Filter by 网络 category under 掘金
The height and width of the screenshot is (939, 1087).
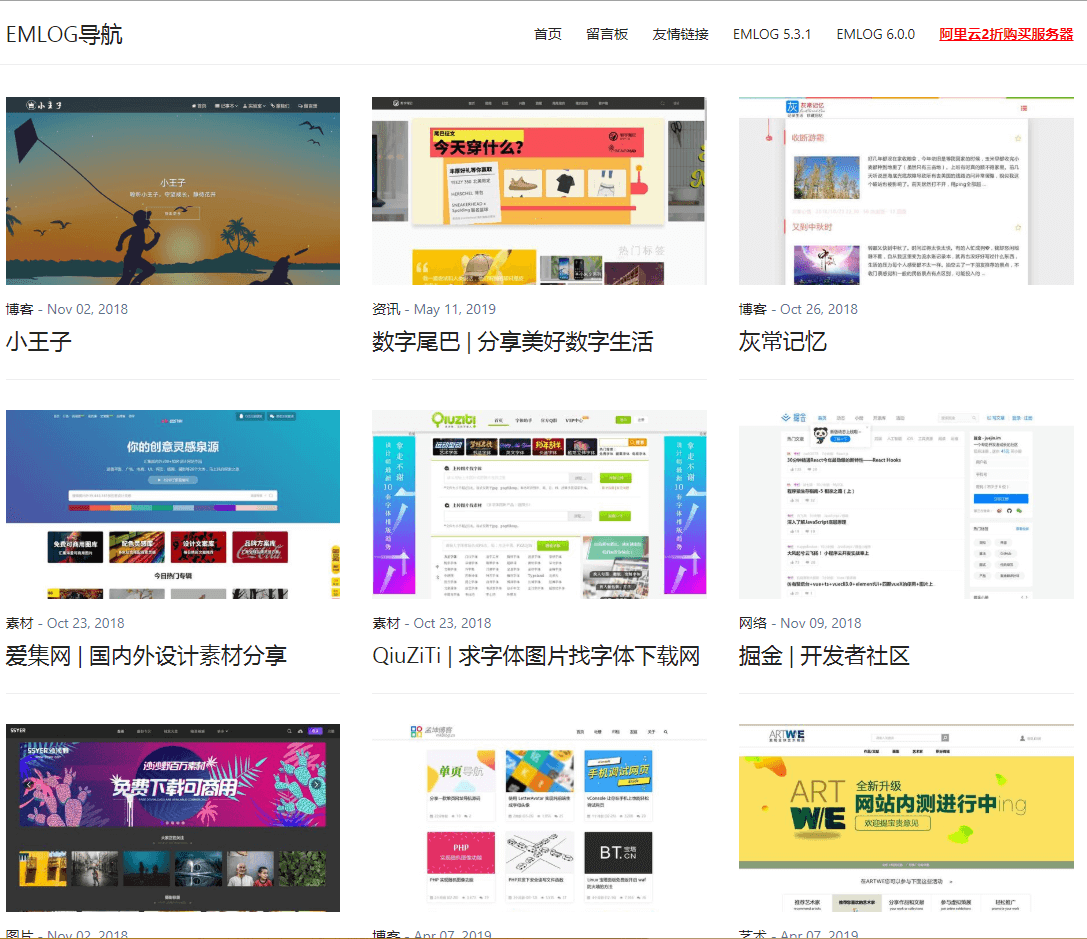click(x=751, y=622)
